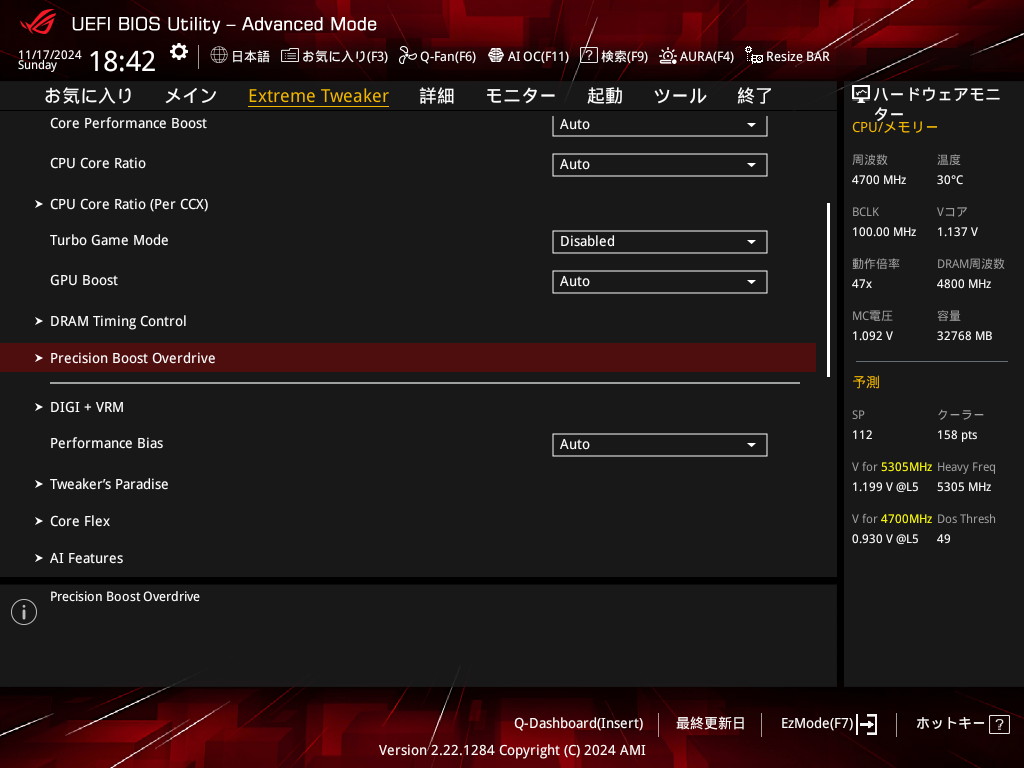The image size is (1024, 768).
Task: Launch AI OC(F11) brain icon
Action: (x=496, y=56)
